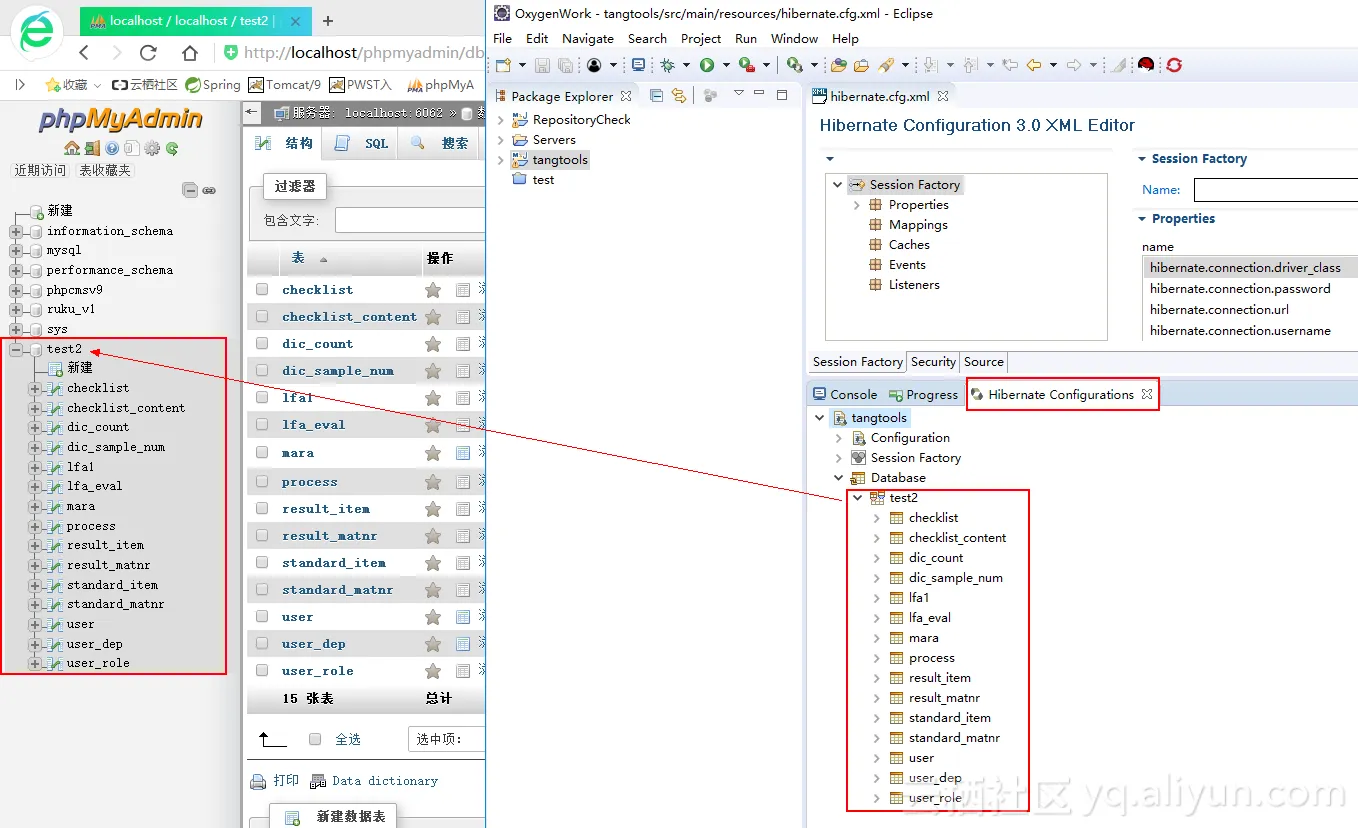Go to browser home page
The width and height of the screenshot is (1358, 828).
tap(190, 53)
